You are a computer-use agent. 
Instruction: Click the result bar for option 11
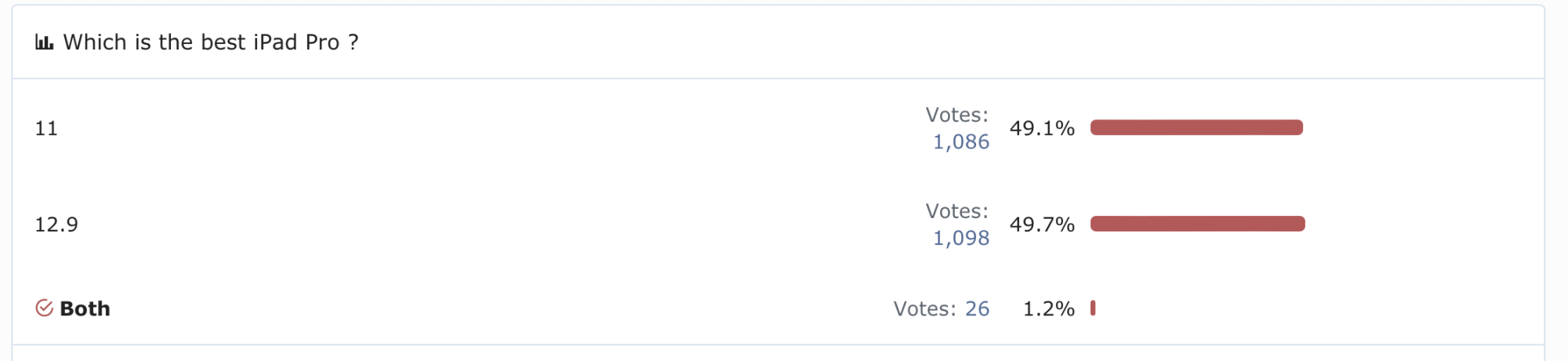tap(1196, 128)
